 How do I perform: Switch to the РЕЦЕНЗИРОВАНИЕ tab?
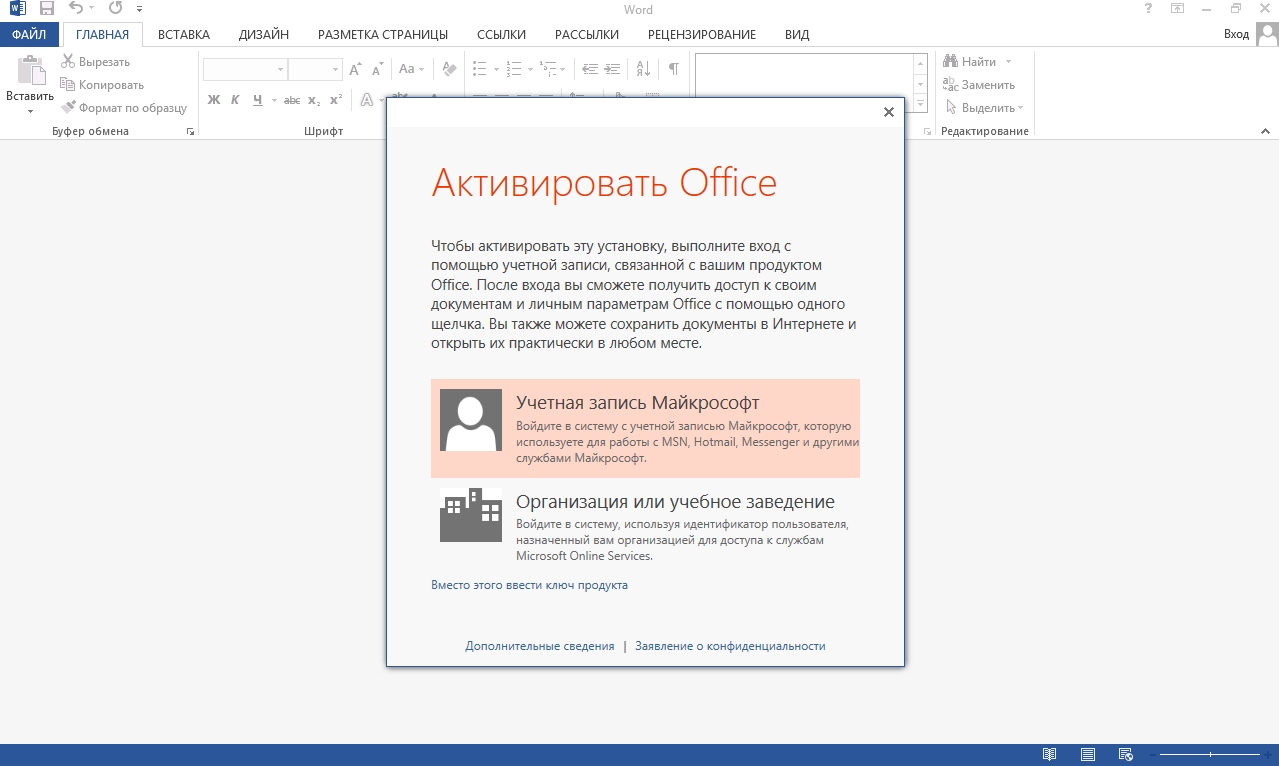point(701,34)
